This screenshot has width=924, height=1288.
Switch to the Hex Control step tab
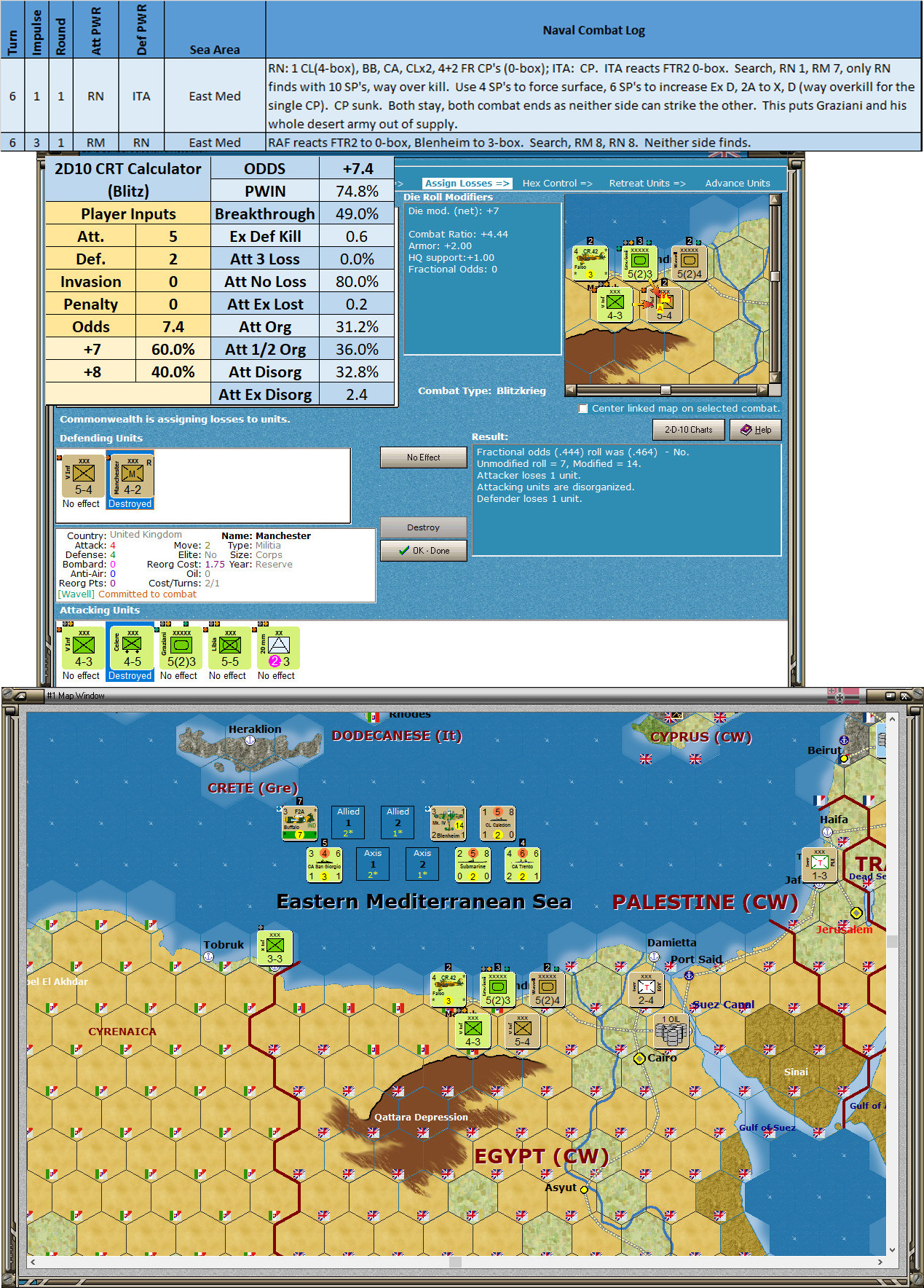click(x=557, y=184)
